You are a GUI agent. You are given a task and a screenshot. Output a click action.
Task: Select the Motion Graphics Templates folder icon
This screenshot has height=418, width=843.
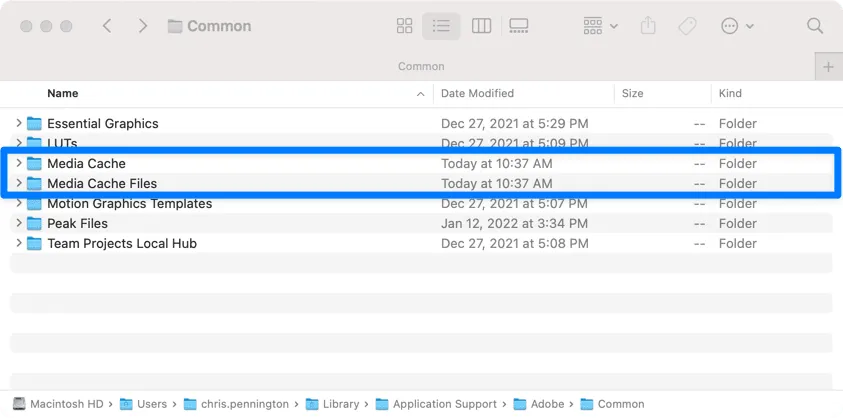click(x=34, y=204)
